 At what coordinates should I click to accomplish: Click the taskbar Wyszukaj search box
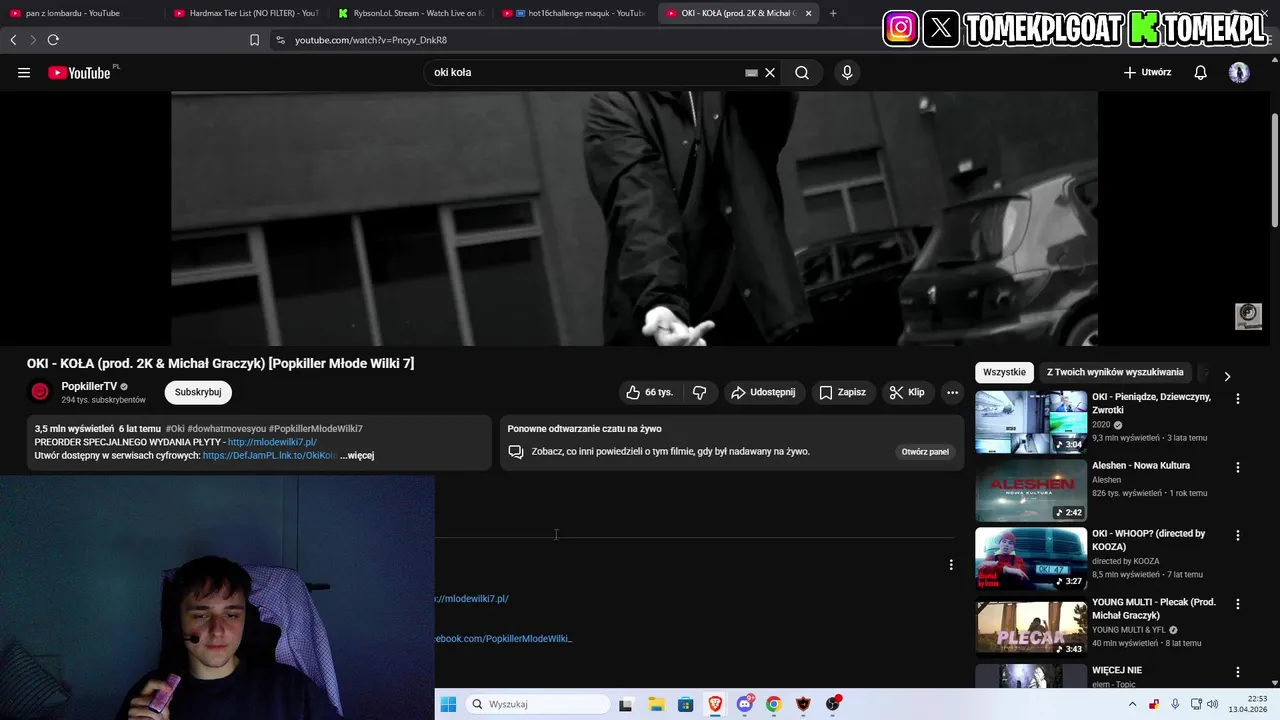click(x=539, y=704)
